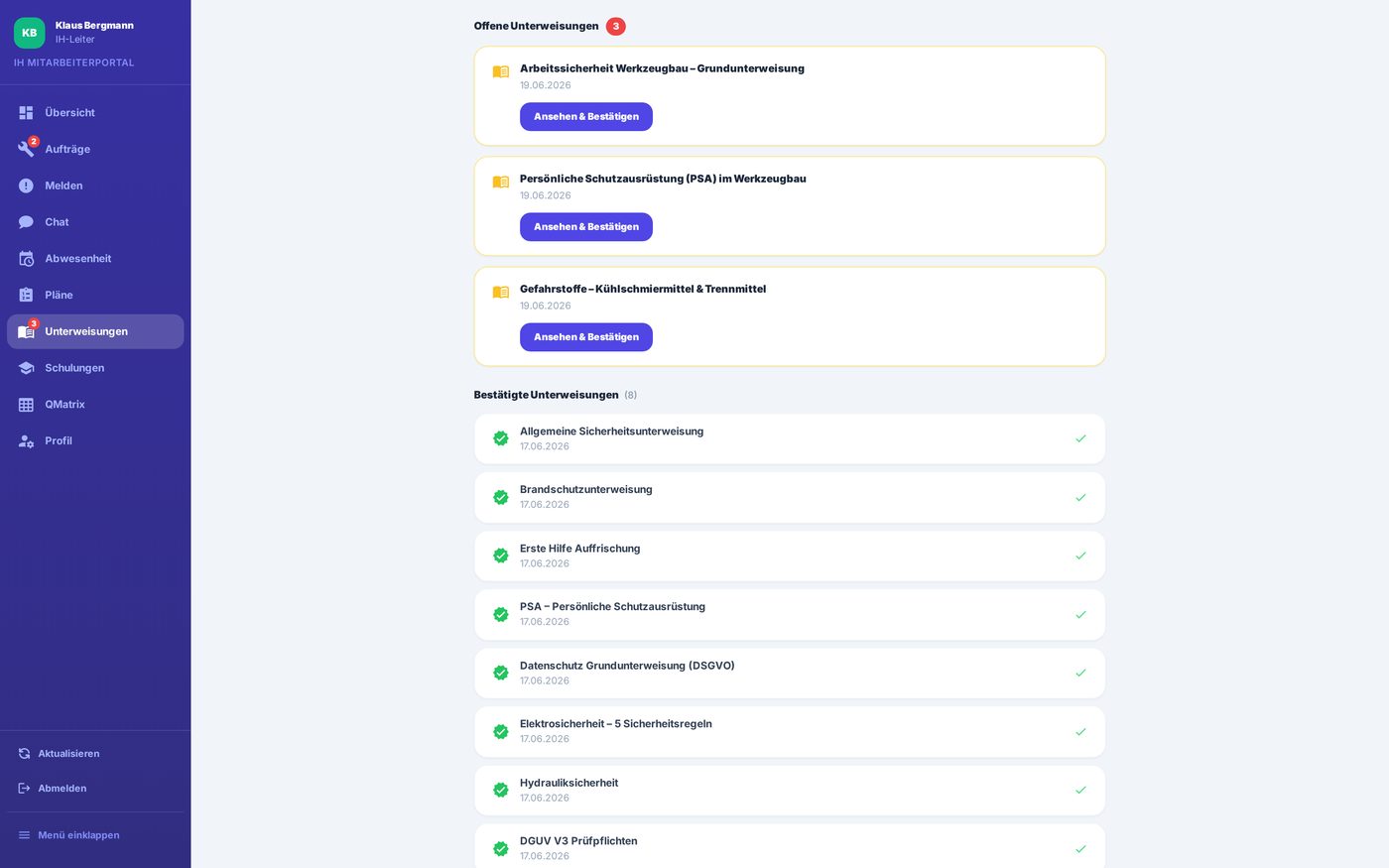Click the KB user avatar
The image size is (1389, 868).
point(30,33)
